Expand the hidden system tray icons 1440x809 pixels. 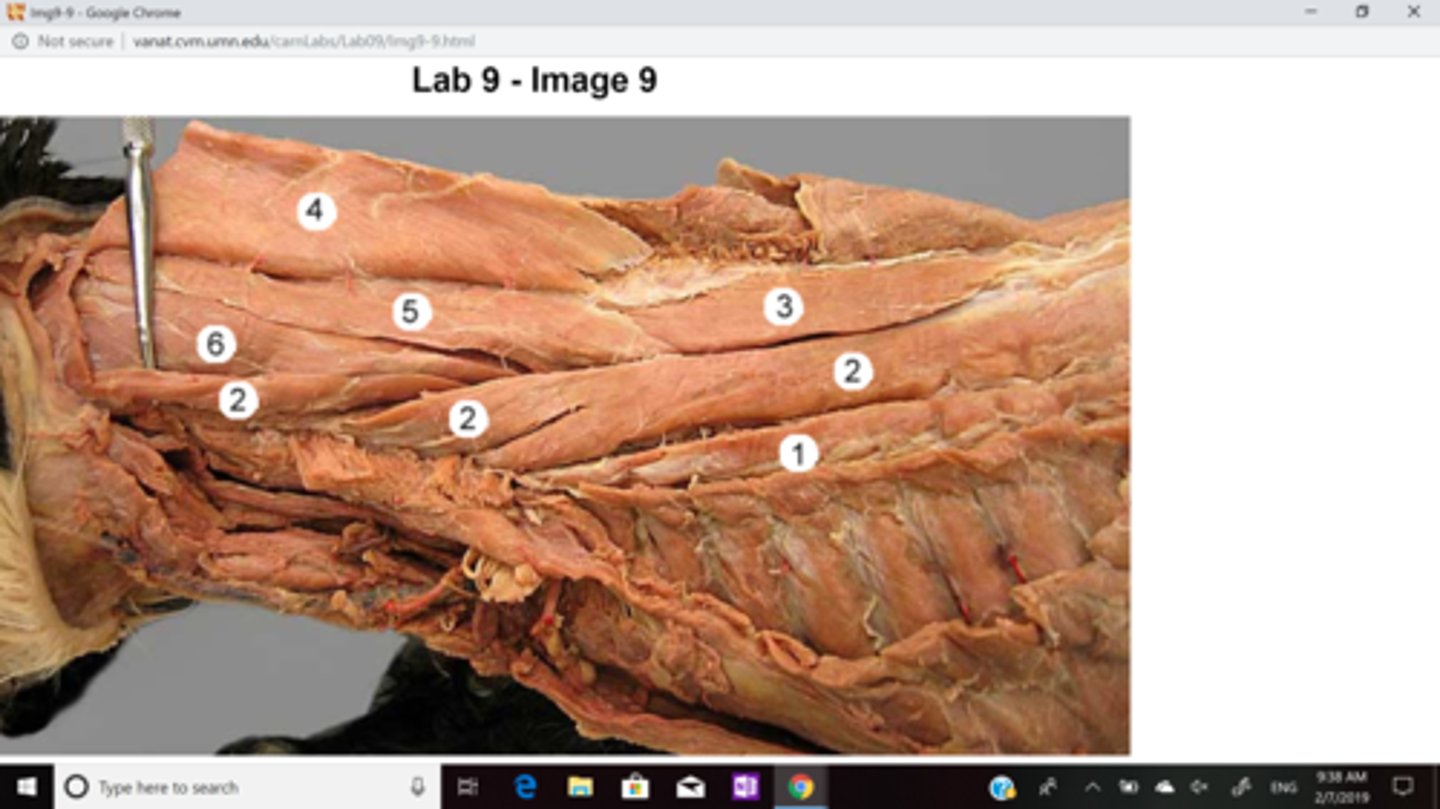pyautogui.click(x=1092, y=788)
